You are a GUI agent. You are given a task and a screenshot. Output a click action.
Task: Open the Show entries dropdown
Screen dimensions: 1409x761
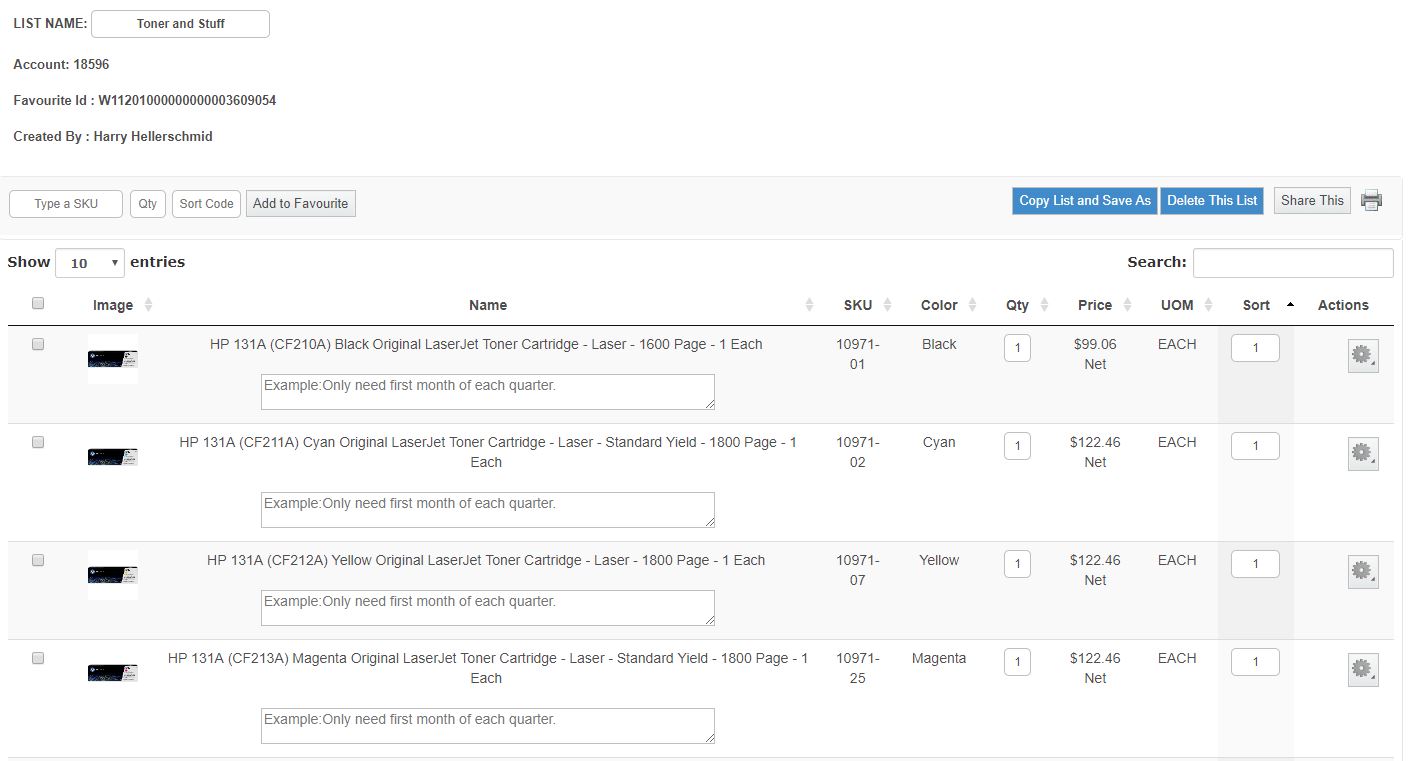point(90,263)
